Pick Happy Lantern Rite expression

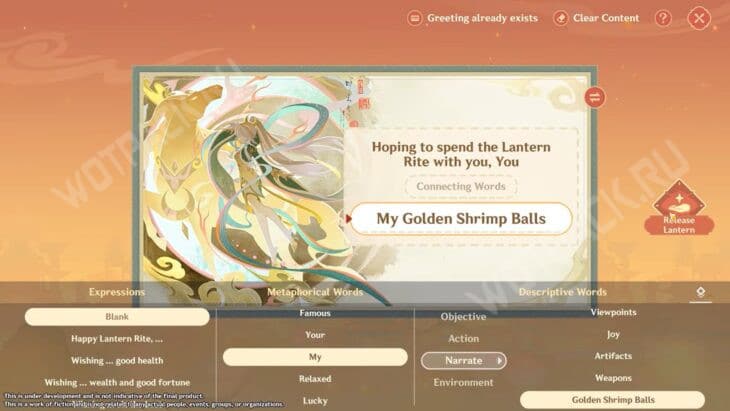click(x=117, y=339)
